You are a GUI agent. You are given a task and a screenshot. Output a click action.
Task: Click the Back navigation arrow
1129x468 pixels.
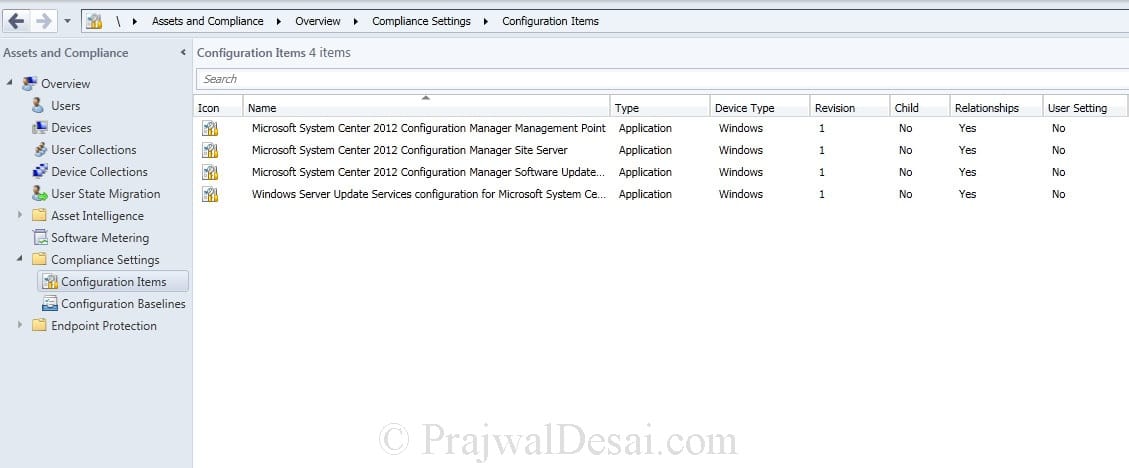(16, 21)
